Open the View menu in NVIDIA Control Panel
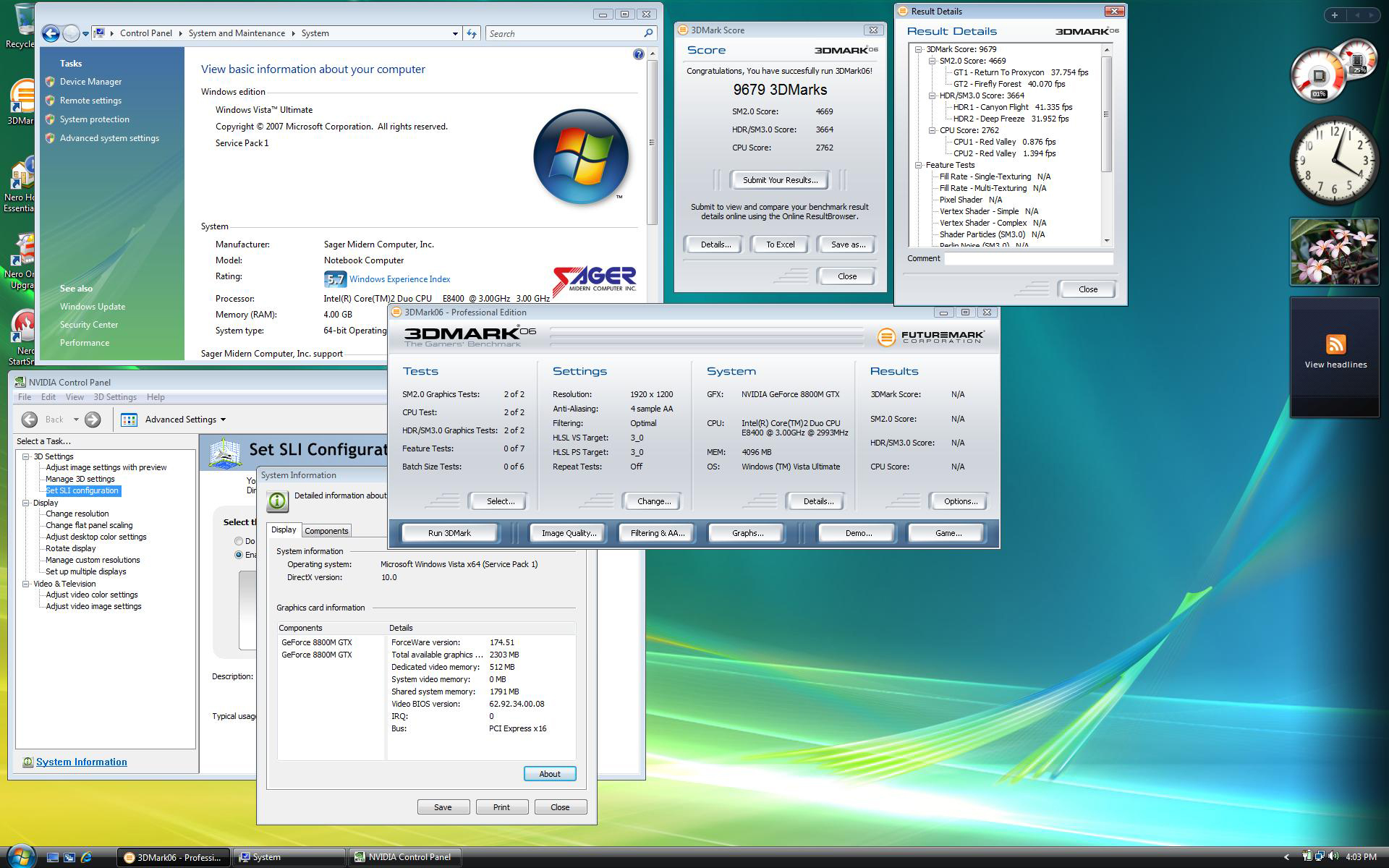1389x868 pixels. (x=75, y=397)
